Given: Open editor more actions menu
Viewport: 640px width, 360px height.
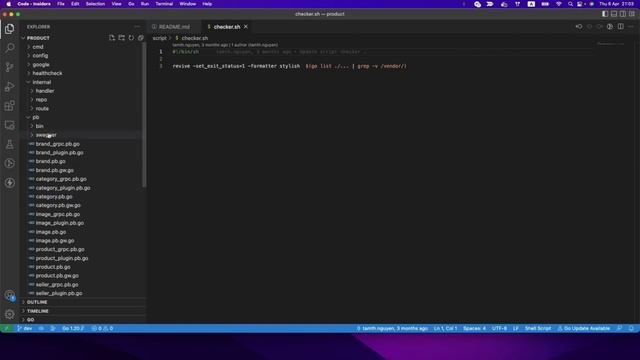Looking at the screenshot, I should pos(631,27).
